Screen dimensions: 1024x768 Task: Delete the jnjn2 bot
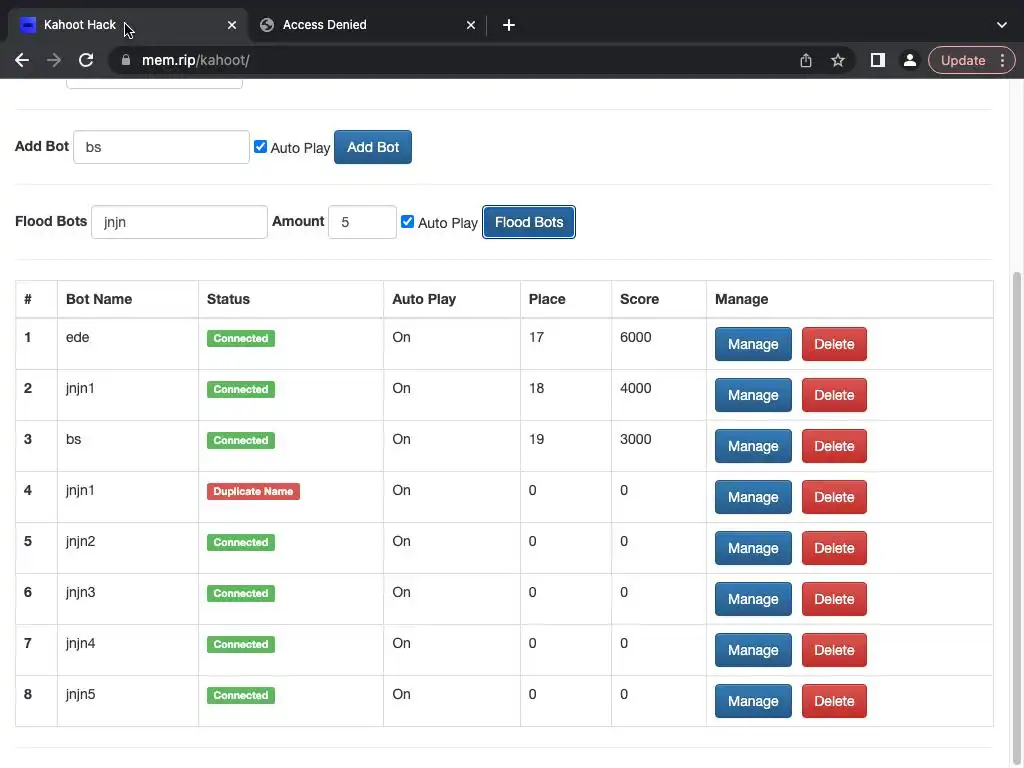click(x=834, y=548)
